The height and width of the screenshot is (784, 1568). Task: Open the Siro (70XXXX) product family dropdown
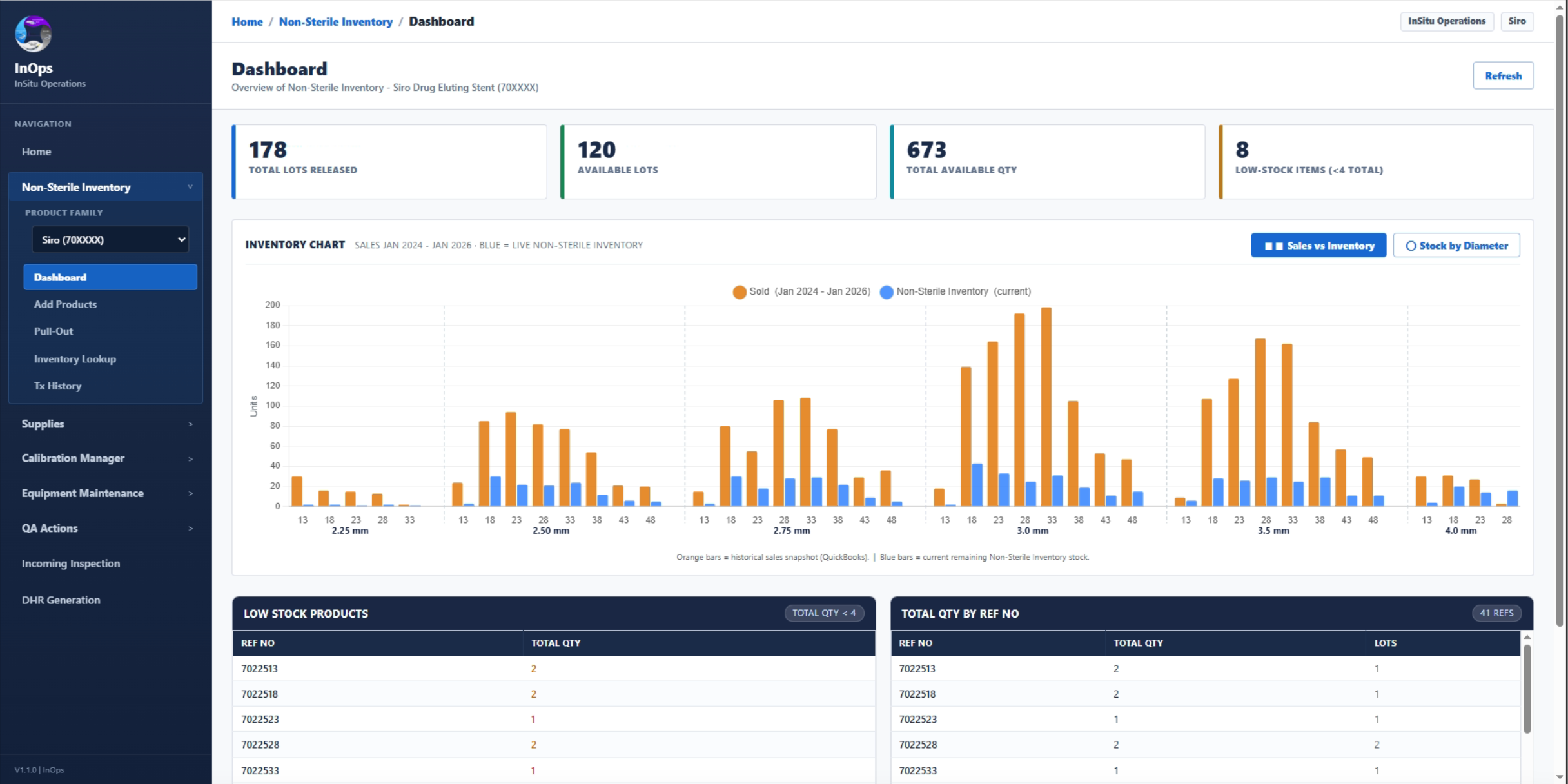[x=111, y=240]
